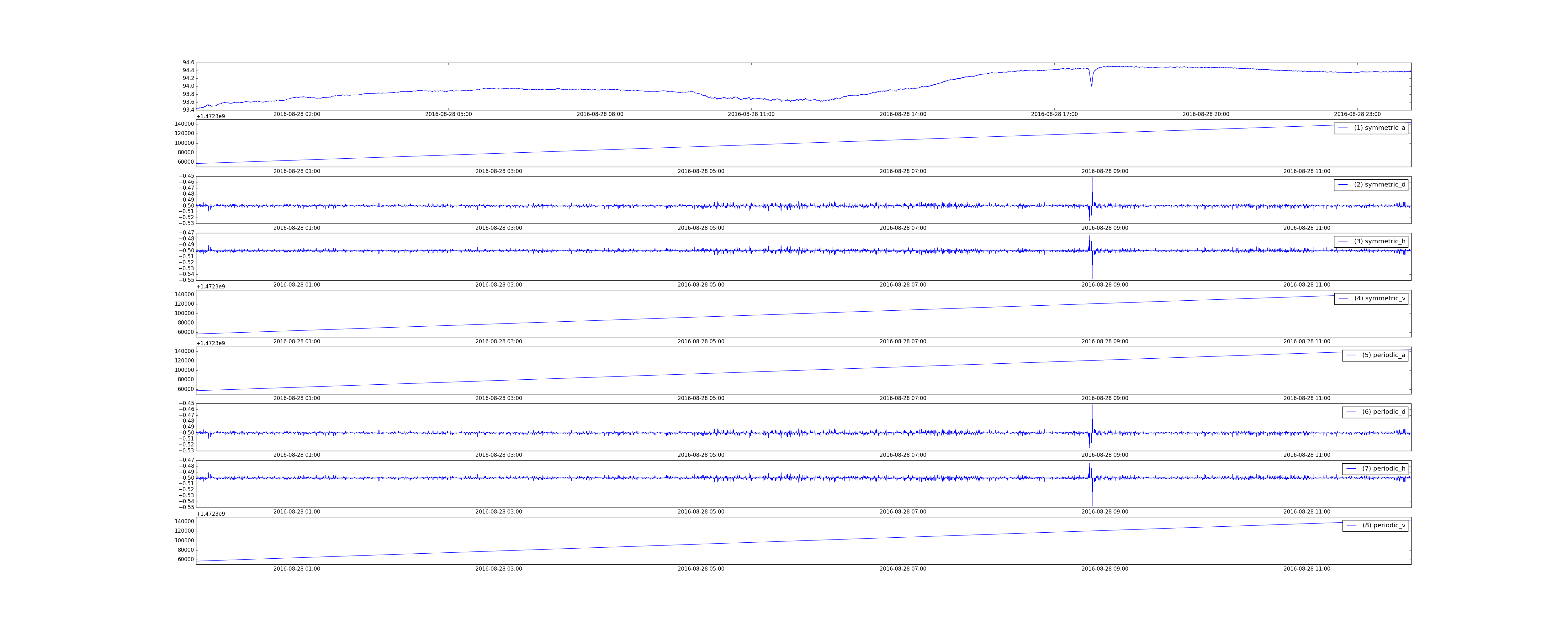Click "140000" on the symmetric_a y-axis
This screenshot has height=627, width=1568.
click(184, 124)
